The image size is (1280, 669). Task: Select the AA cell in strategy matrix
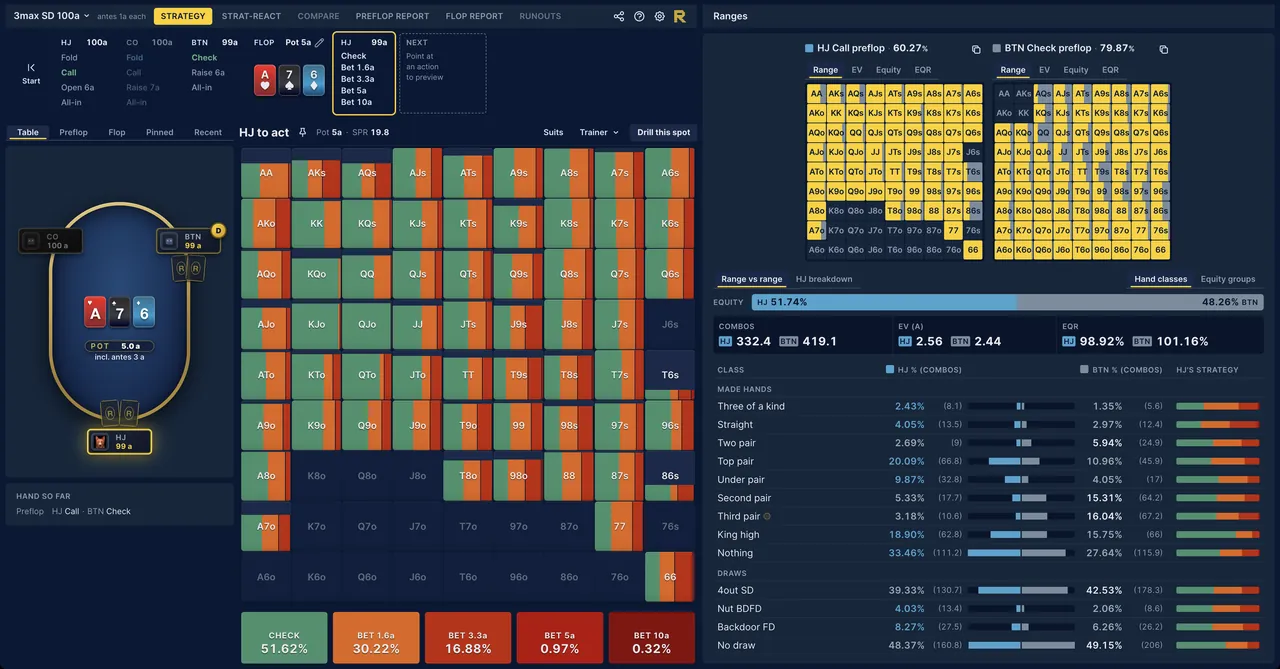coord(266,173)
